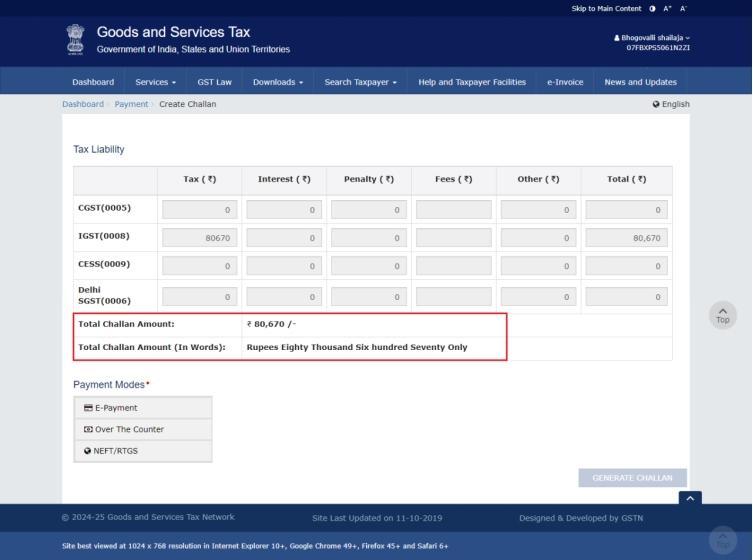Click the Delhi SGST Other field

click(538, 297)
